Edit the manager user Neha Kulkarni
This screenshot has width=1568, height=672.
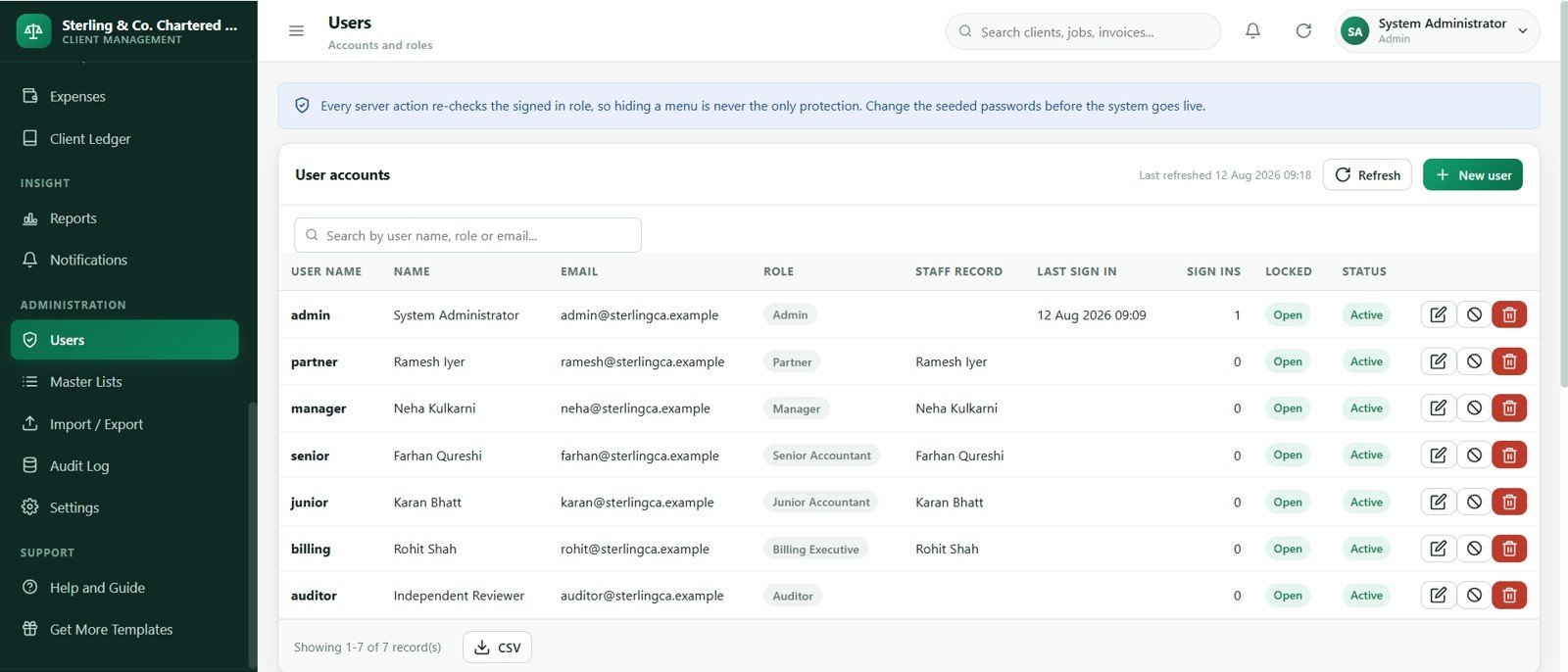pyautogui.click(x=1438, y=408)
